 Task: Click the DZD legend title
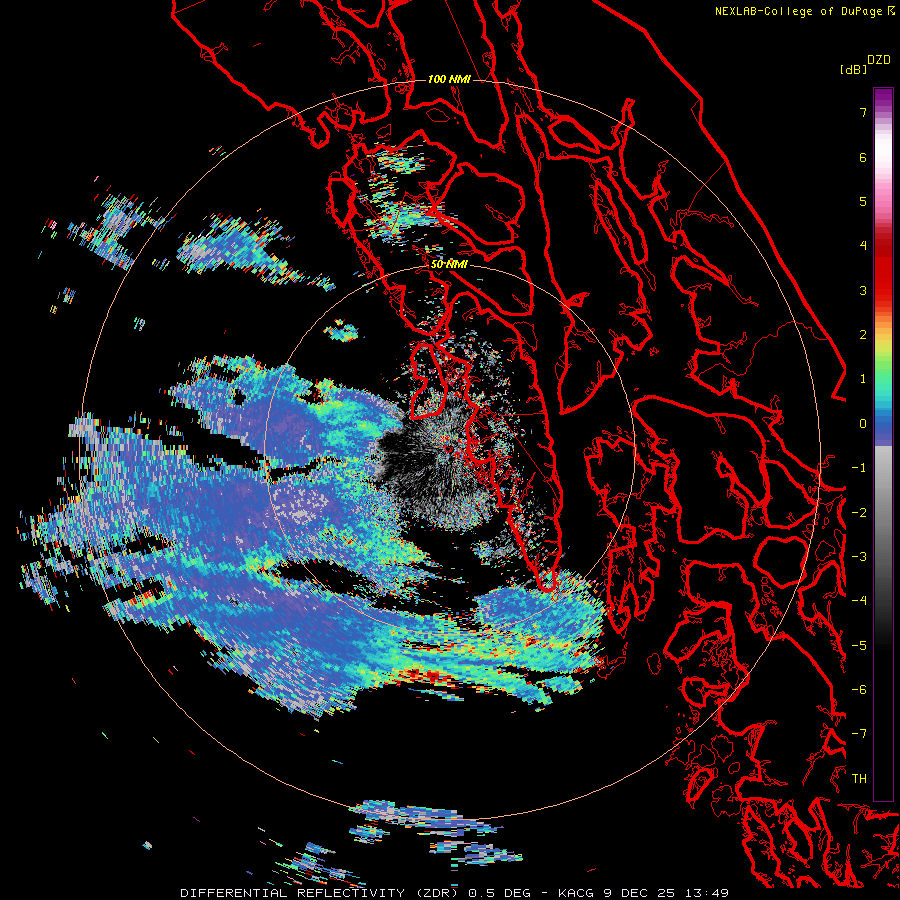tap(879, 60)
